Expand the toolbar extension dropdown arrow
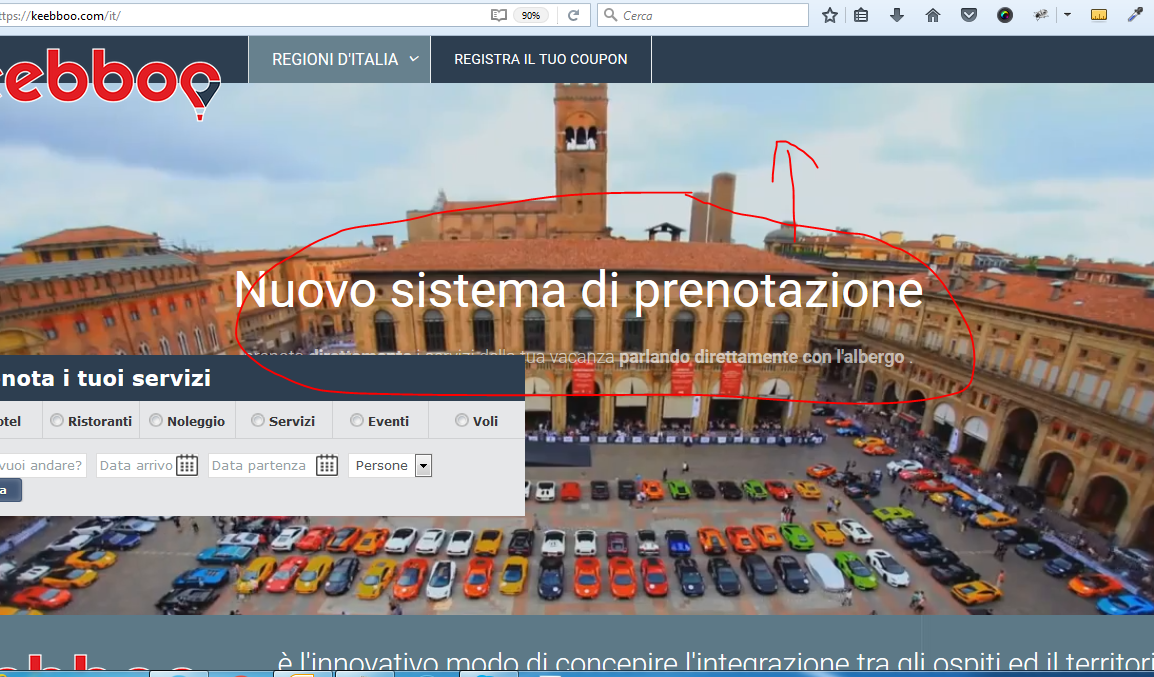 (x=1067, y=15)
